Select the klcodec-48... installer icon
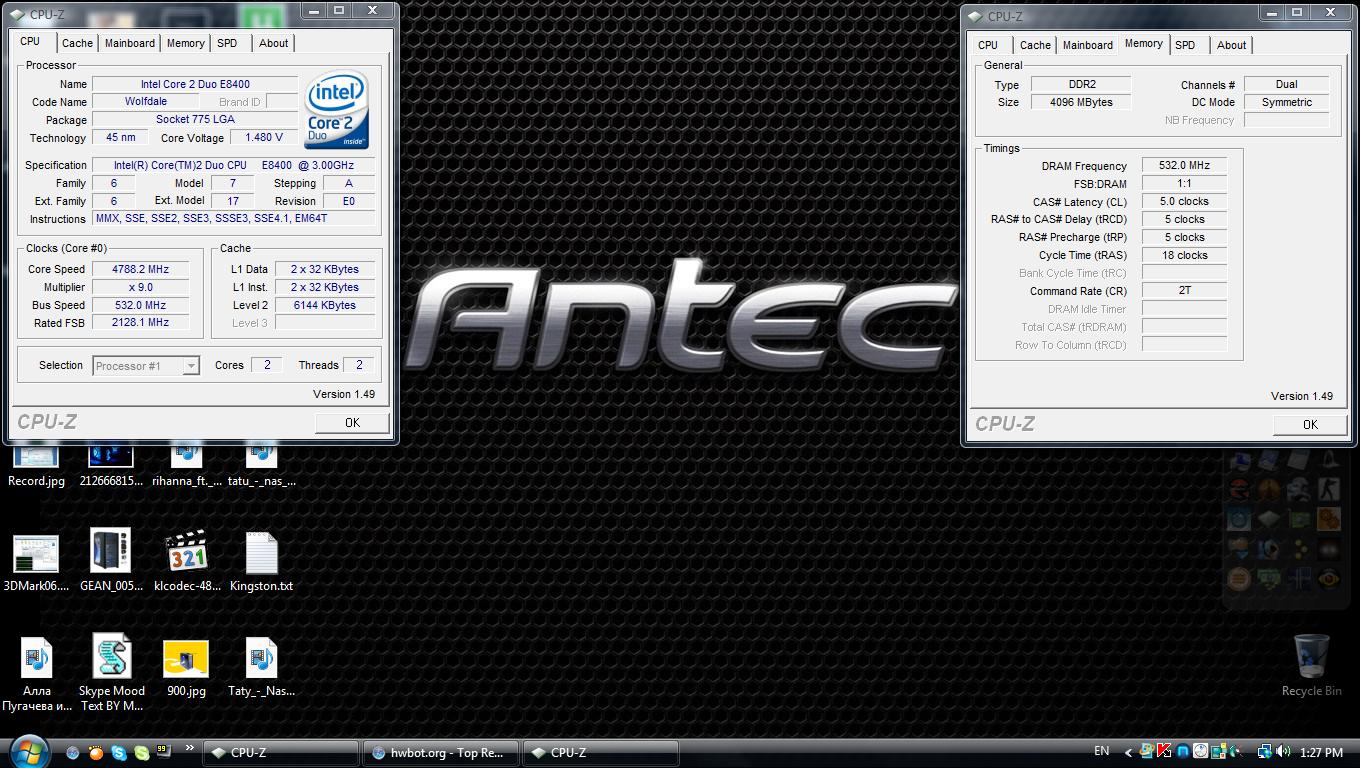 coord(187,562)
